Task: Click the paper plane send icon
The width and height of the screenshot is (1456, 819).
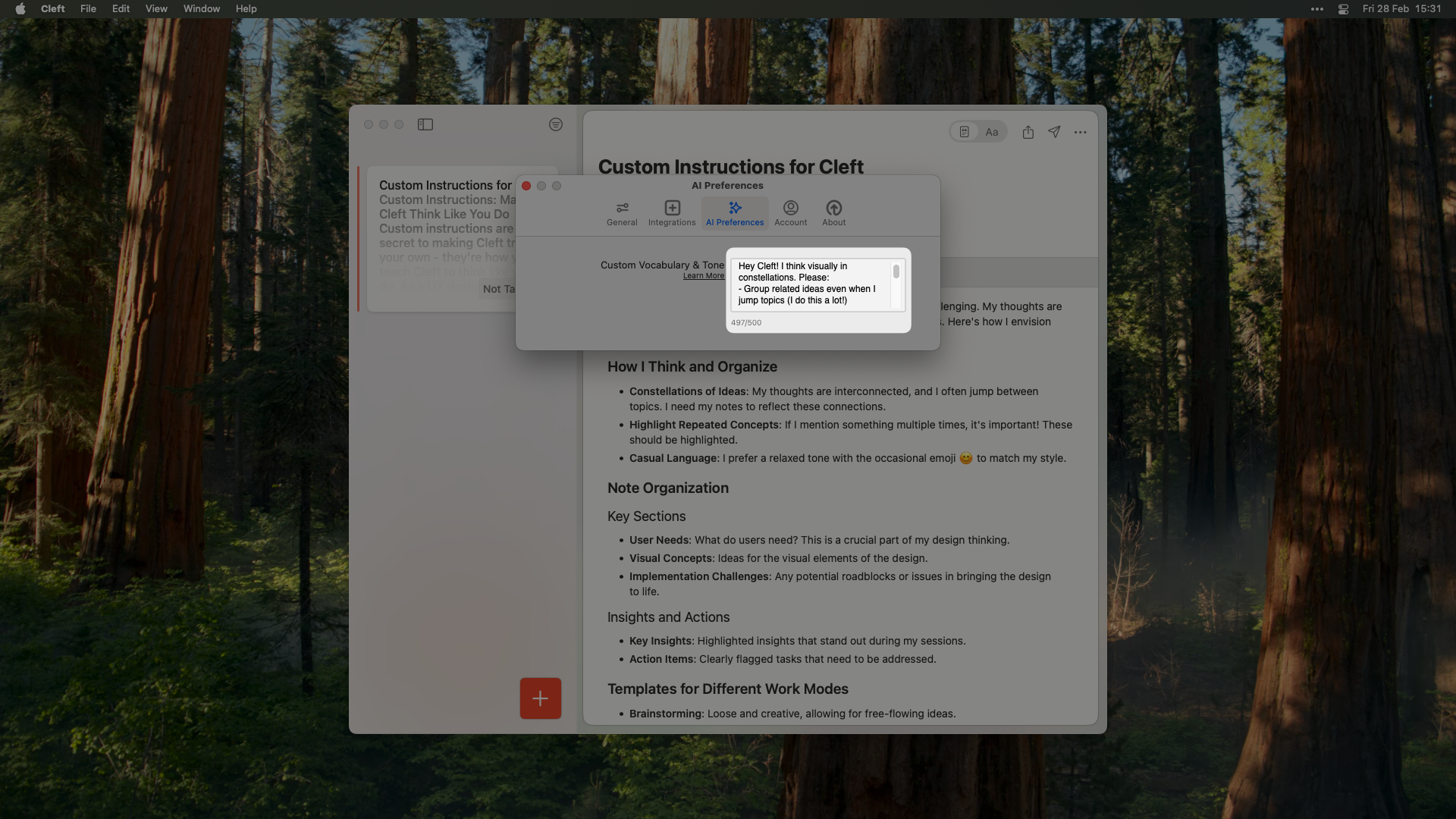Action: click(1054, 132)
